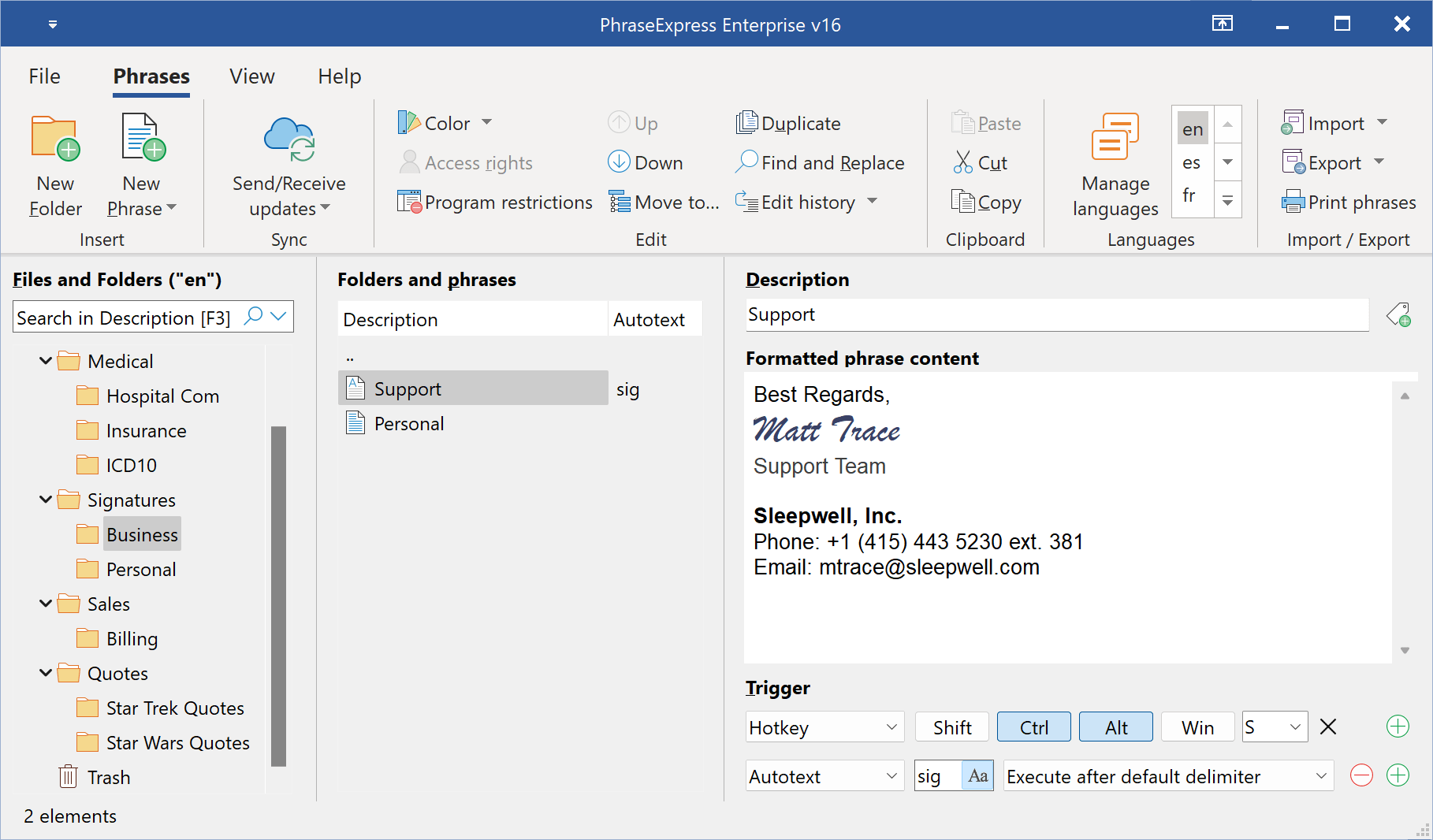The height and width of the screenshot is (840, 1433).
Task: Click the Import icon
Action: pos(1293,123)
